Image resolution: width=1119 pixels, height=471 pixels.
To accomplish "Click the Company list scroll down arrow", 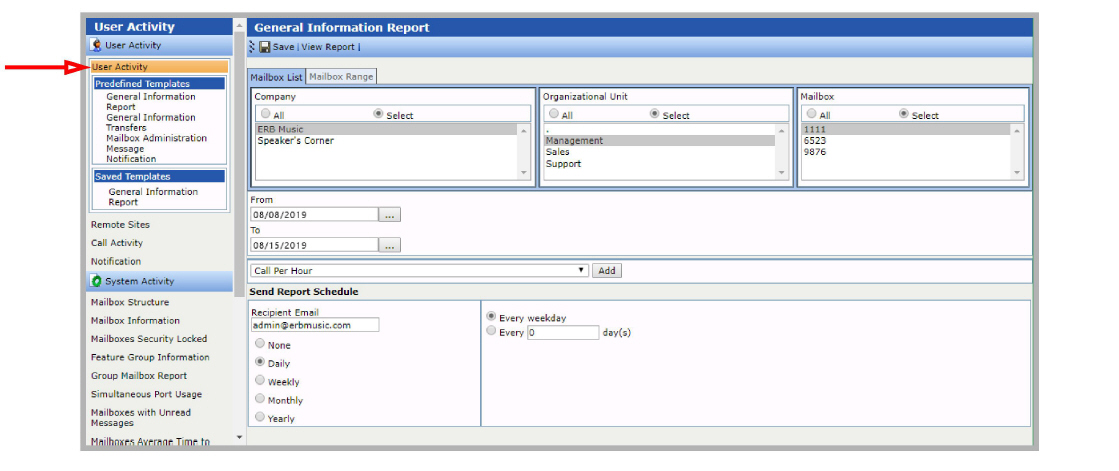I will (525, 173).
